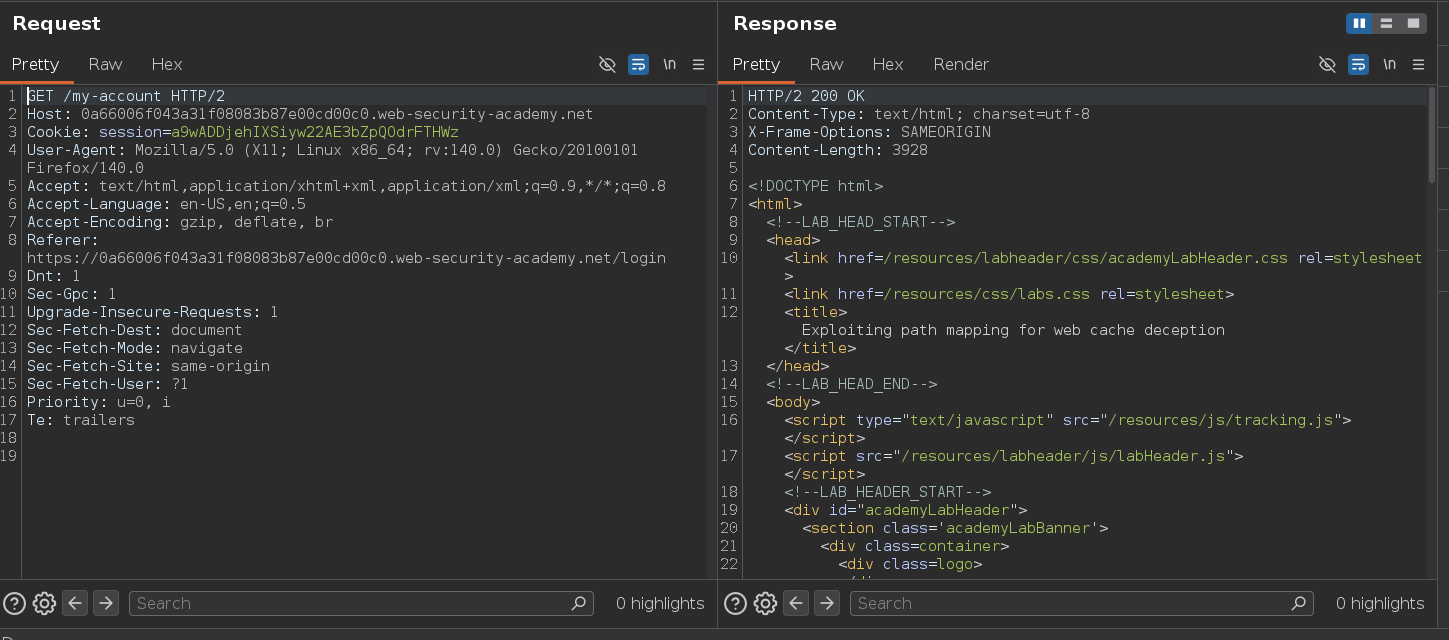Click labs.css stylesheet link in response
The height and width of the screenshot is (640, 1449).
click(1009, 294)
